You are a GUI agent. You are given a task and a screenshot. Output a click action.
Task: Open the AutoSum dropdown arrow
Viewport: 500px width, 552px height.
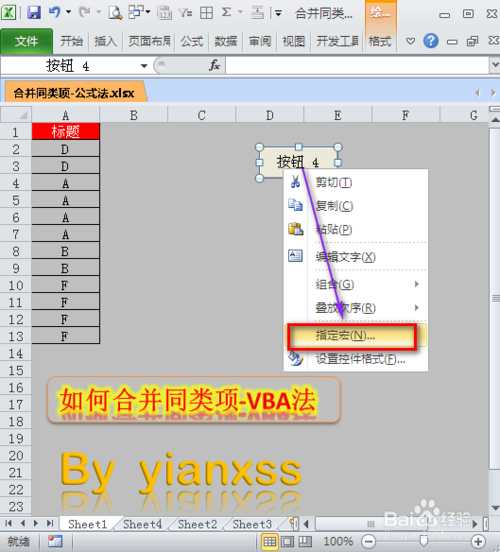pyautogui.click(x=240, y=12)
